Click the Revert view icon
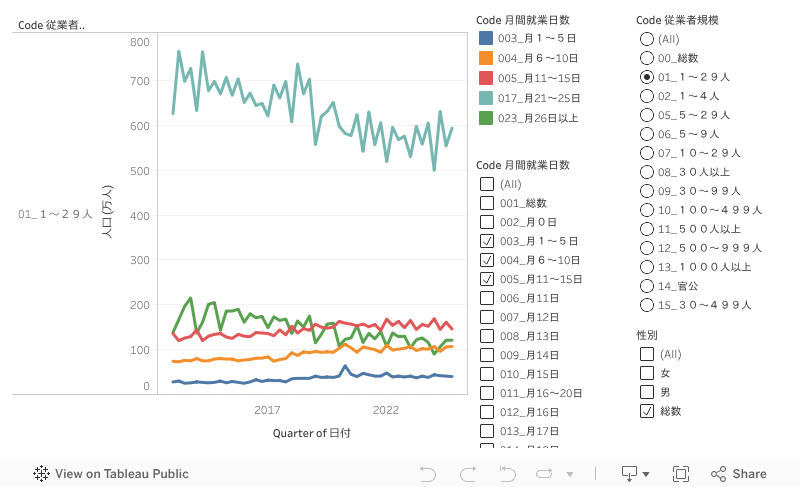 [x=505, y=474]
